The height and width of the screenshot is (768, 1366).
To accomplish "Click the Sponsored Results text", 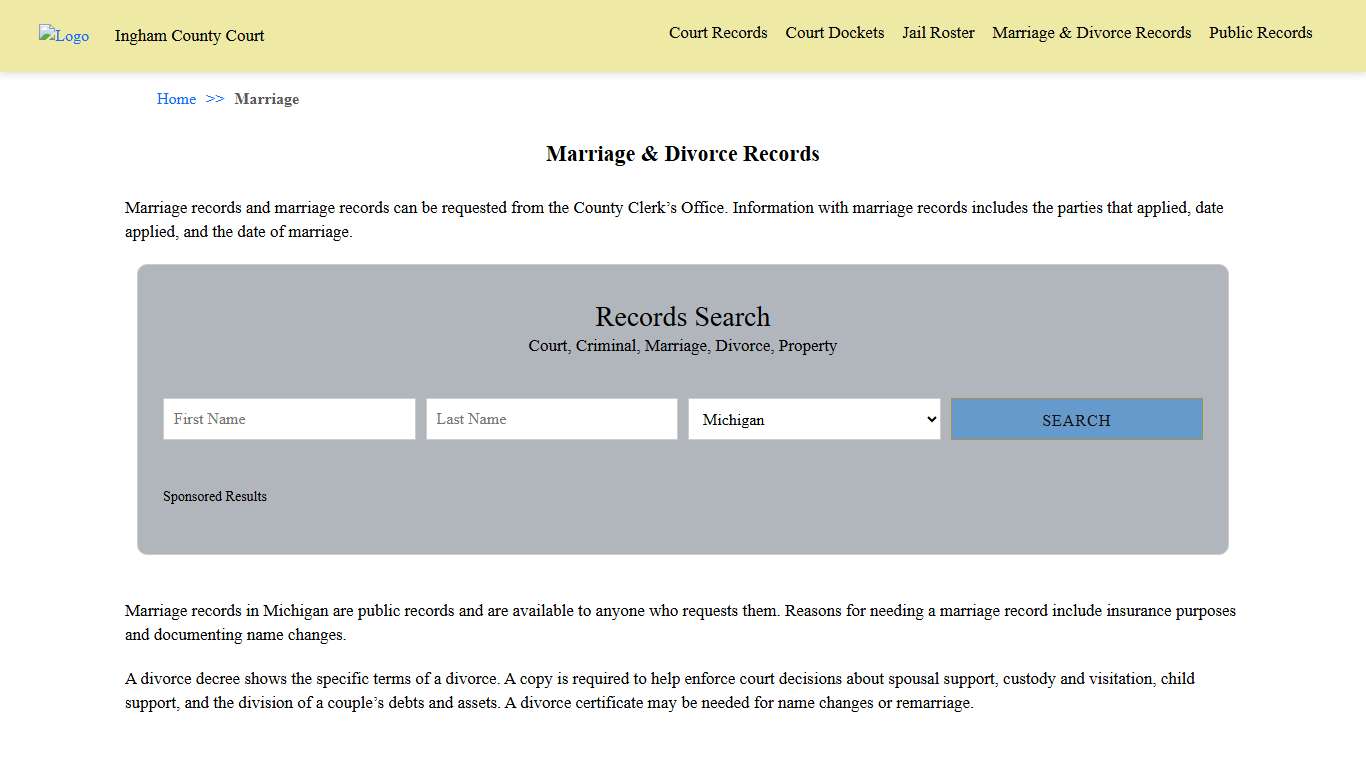I will pos(215,496).
